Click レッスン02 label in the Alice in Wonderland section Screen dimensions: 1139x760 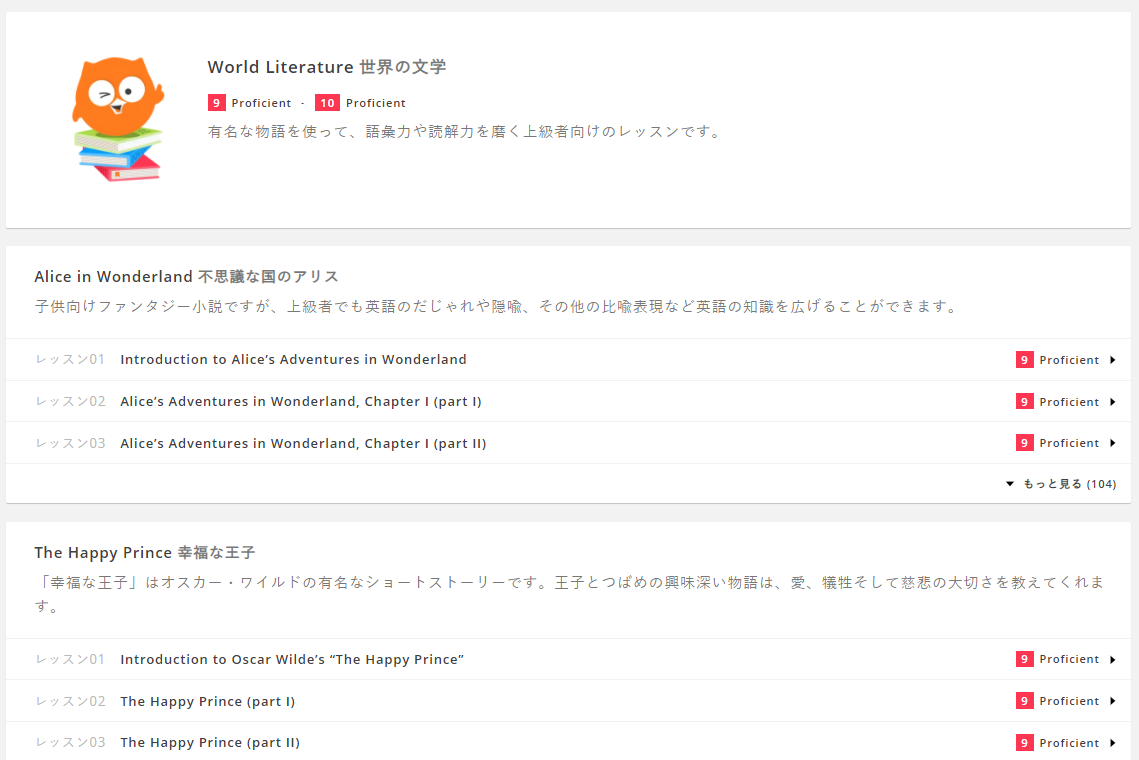coord(70,402)
